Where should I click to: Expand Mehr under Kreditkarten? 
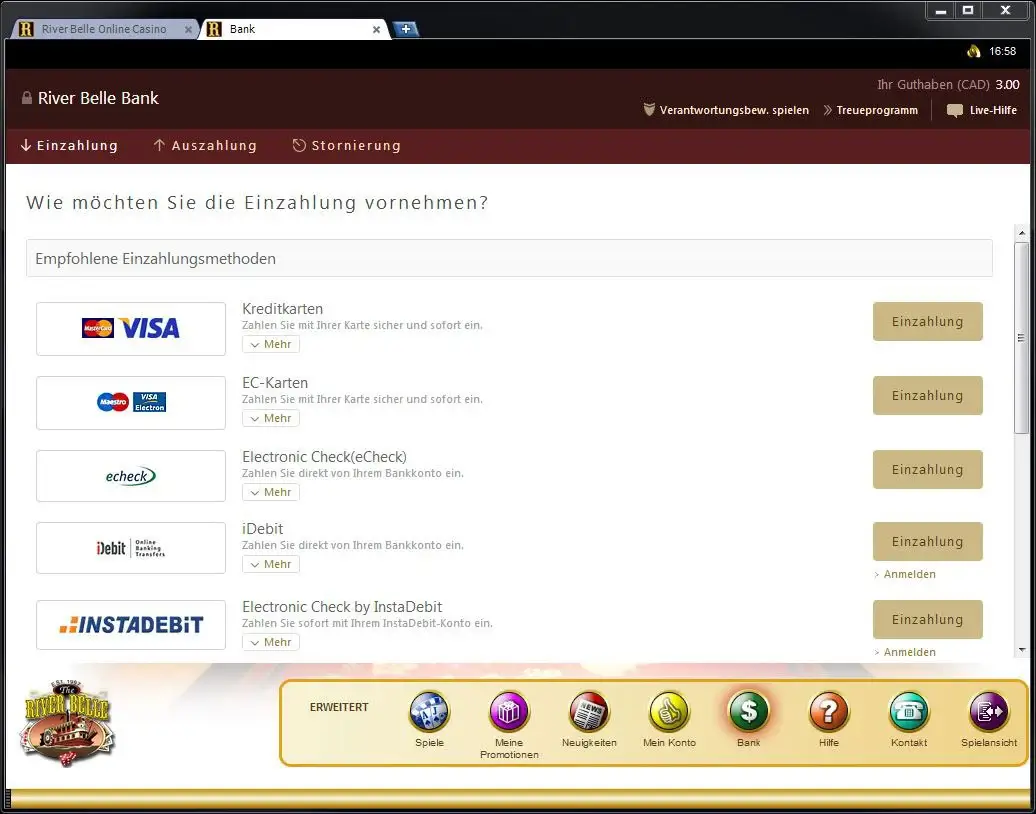coord(271,344)
